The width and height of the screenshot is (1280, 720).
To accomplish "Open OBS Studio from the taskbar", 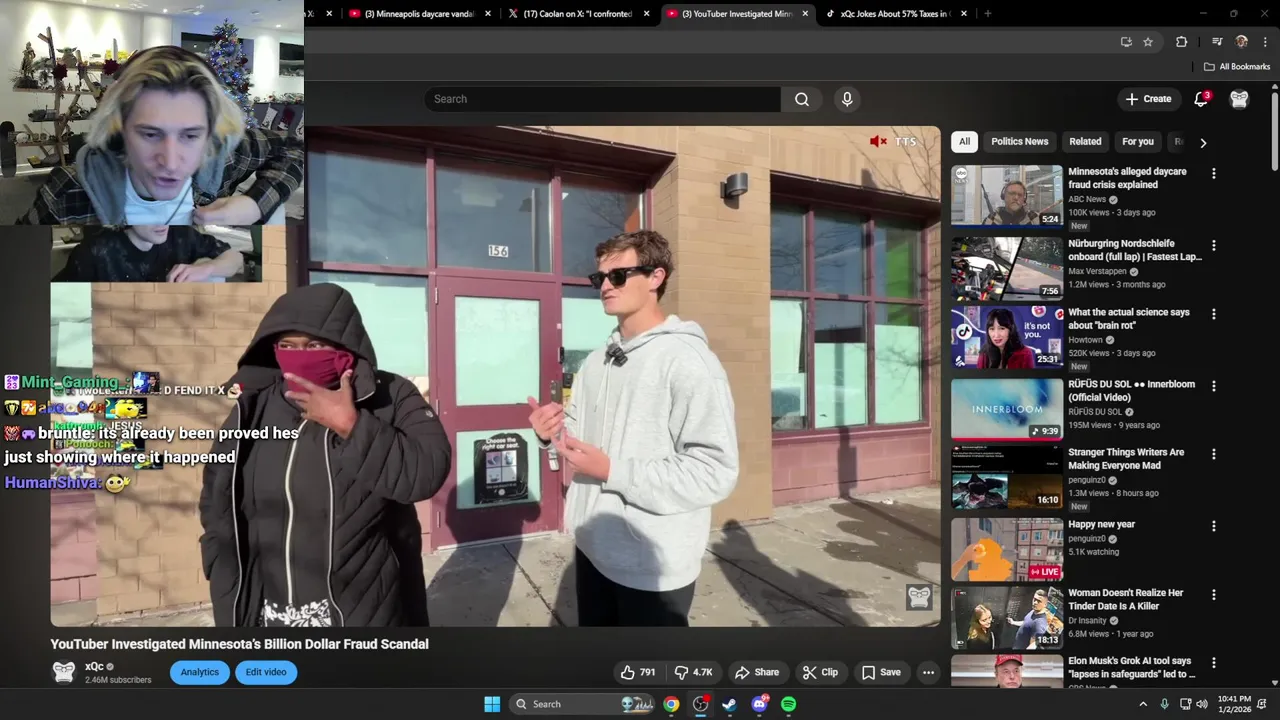I will 700,704.
